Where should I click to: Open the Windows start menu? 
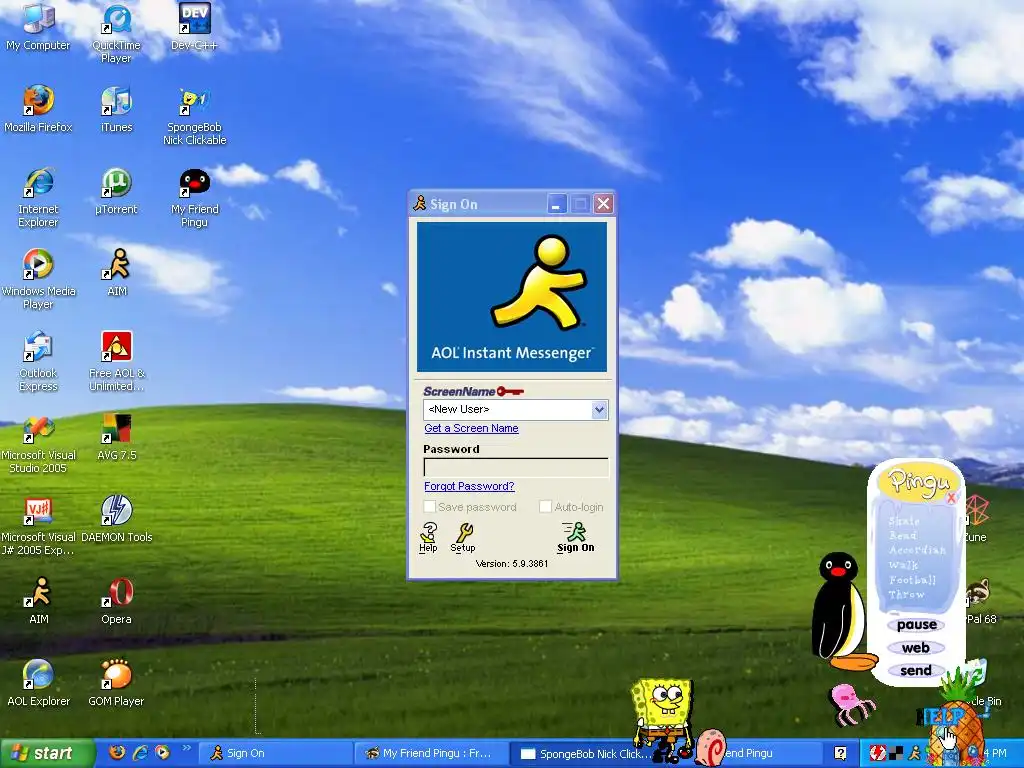point(47,753)
